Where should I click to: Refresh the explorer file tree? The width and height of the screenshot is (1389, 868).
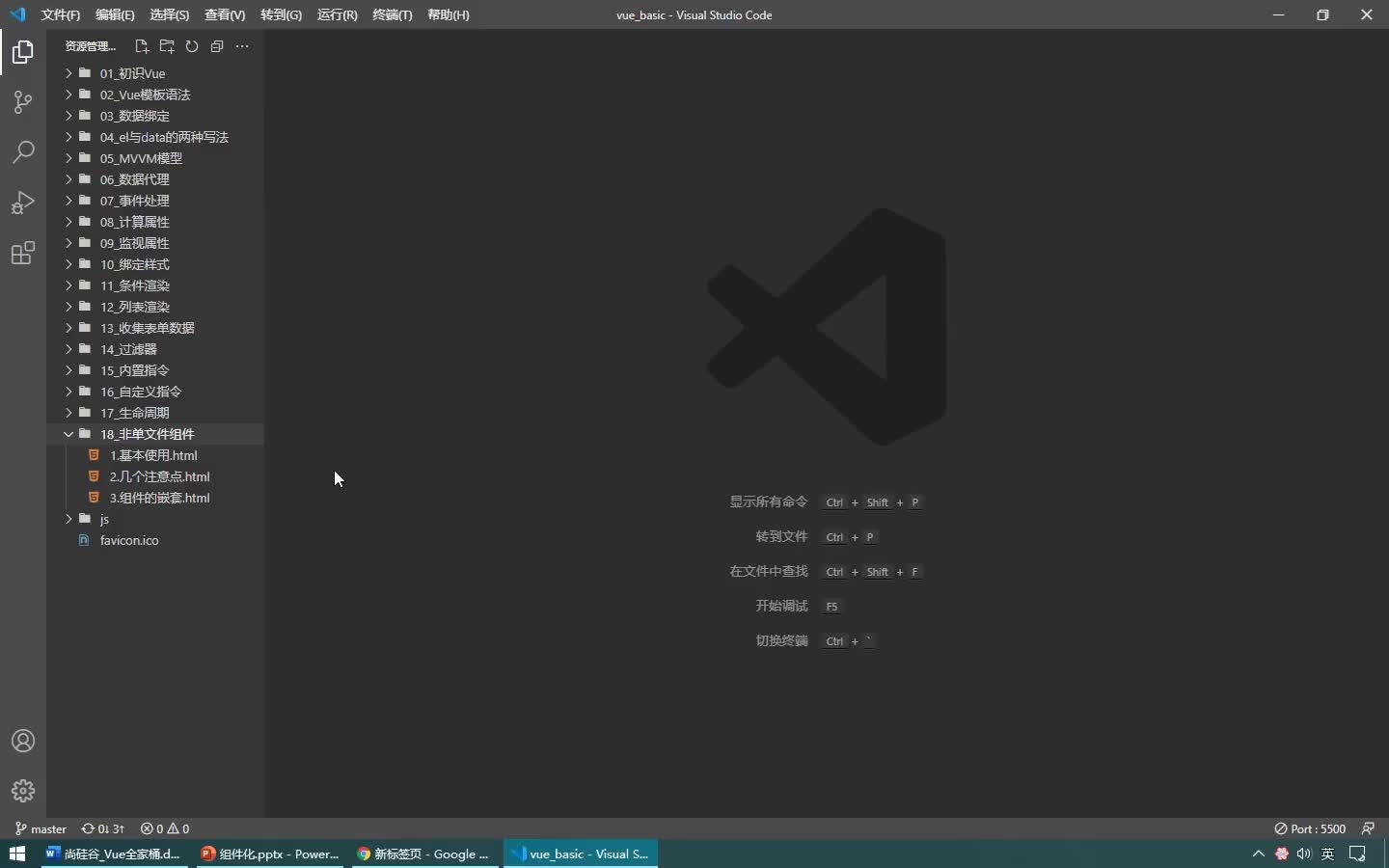192,46
